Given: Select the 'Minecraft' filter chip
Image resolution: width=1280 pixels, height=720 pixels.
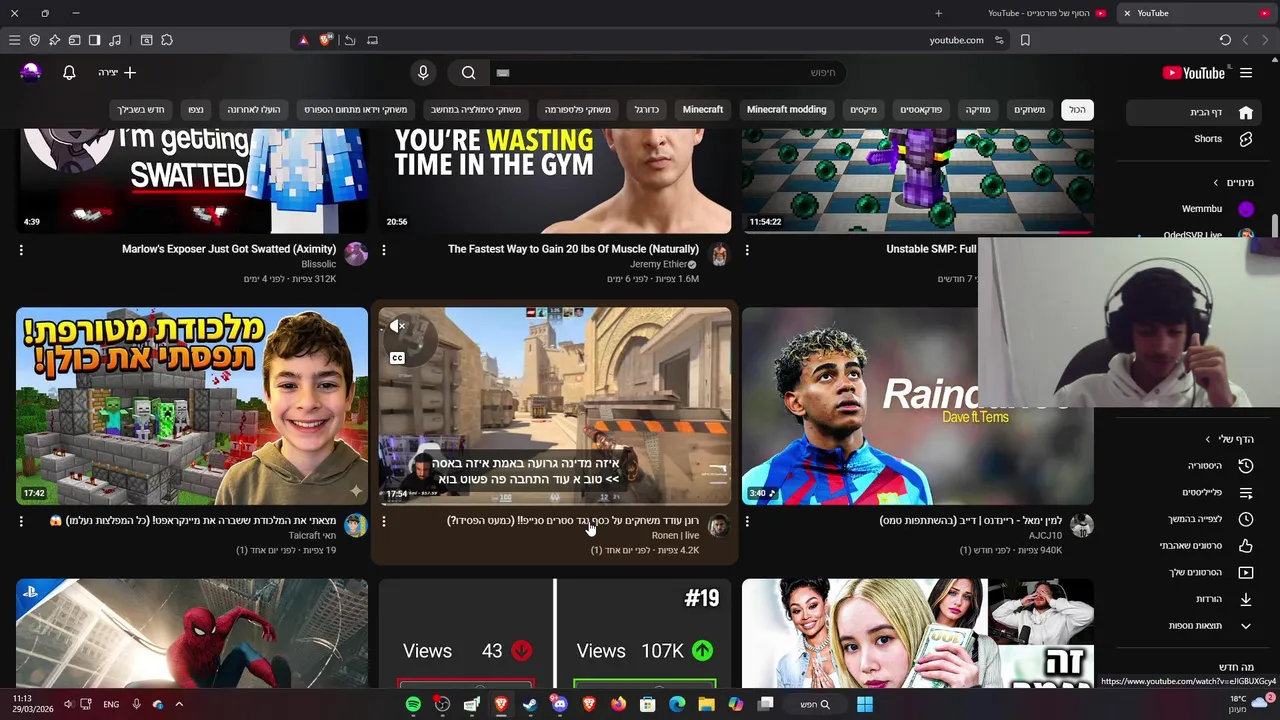Looking at the screenshot, I should 703,109.
